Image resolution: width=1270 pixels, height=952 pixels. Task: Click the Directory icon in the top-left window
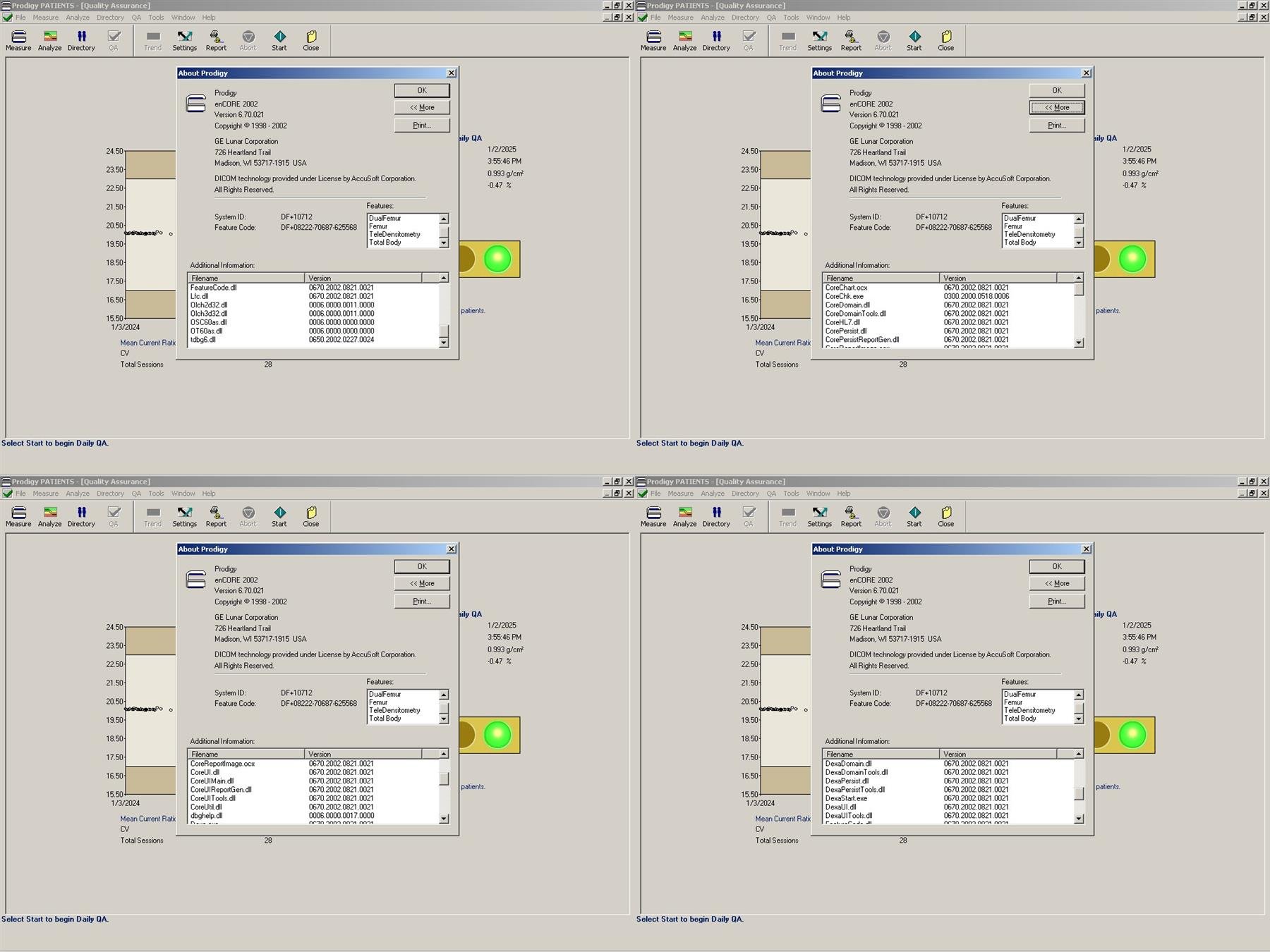81,40
